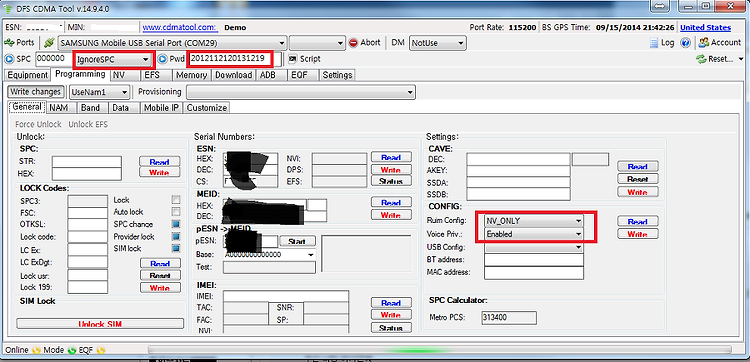750x362 pixels.
Task: Click the CAVE Reset button
Action: (638, 179)
